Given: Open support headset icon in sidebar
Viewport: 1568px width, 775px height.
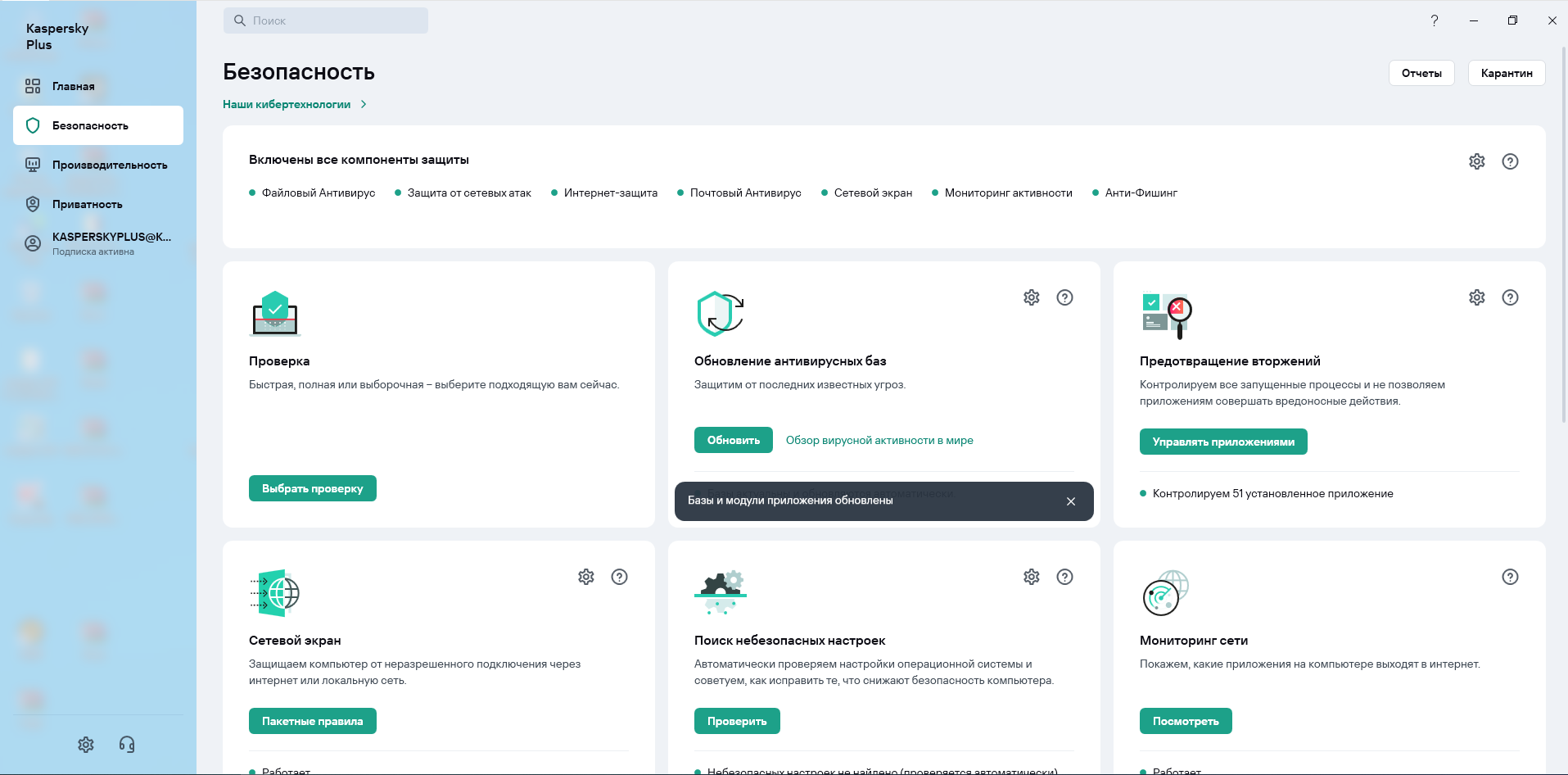Looking at the screenshot, I should [x=127, y=744].
